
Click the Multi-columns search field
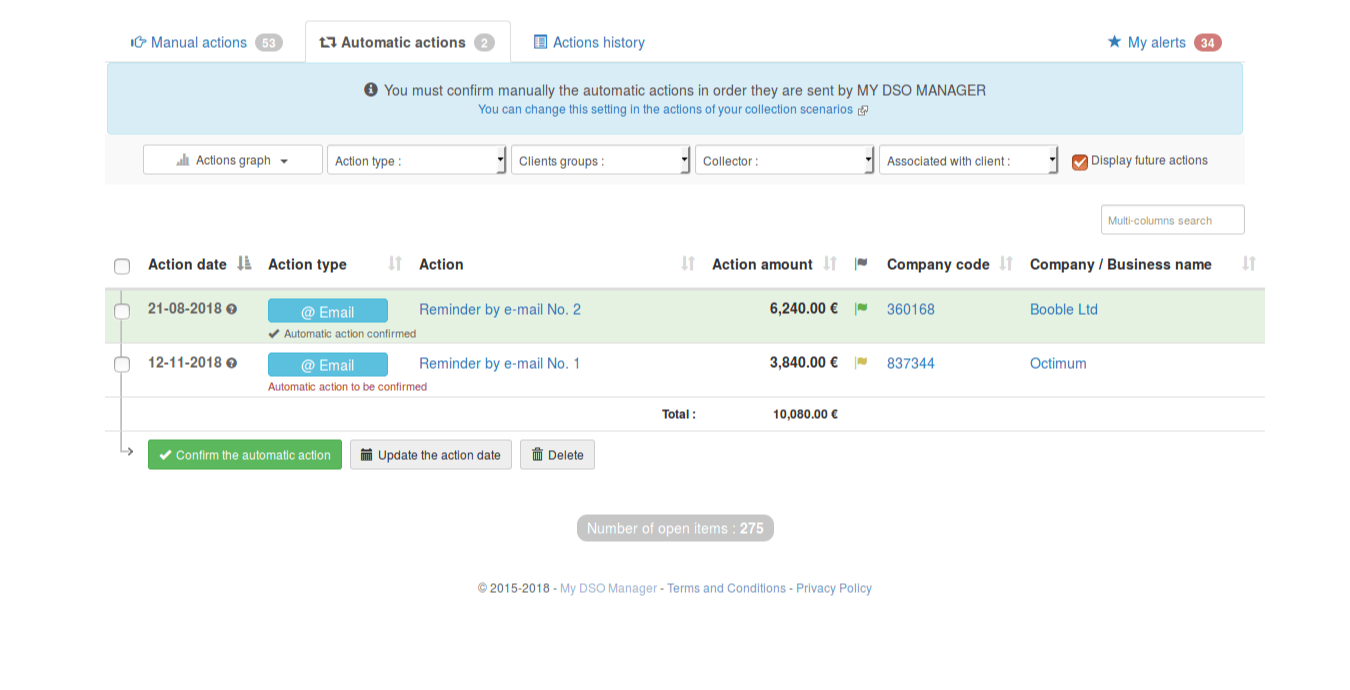[1172, 220]
